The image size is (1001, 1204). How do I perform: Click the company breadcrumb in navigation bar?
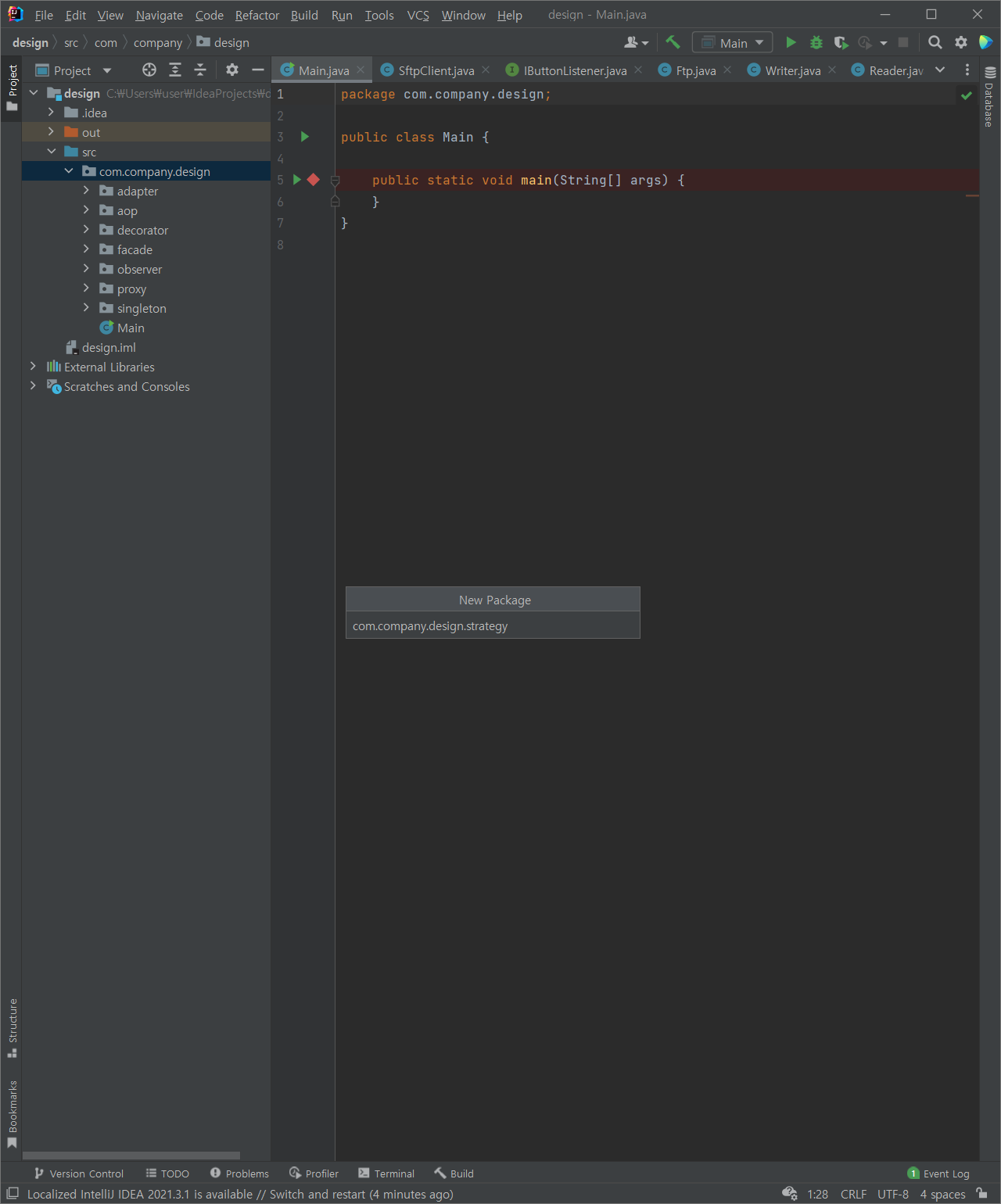point(158,42)
